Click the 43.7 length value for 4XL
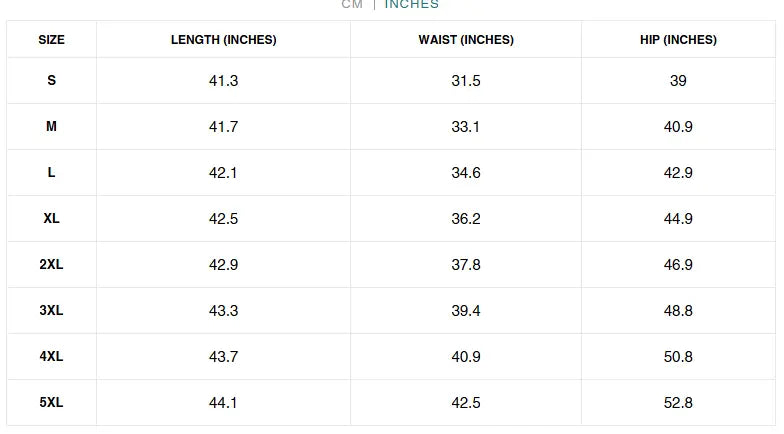This screenshot has width=784, height=434. pyautogui.click(x=224, y=357)
